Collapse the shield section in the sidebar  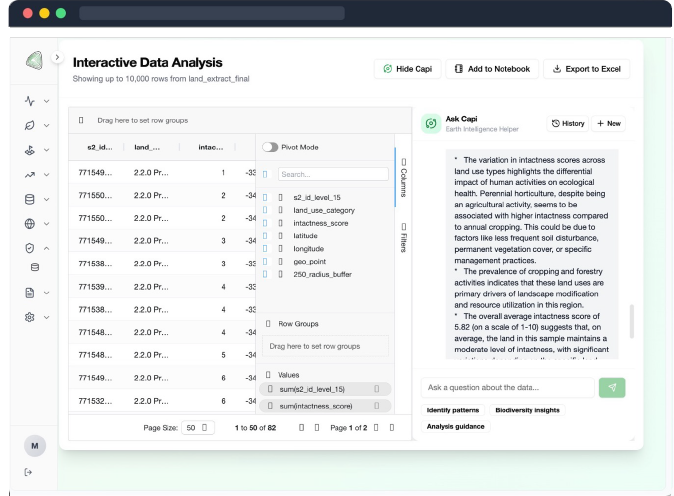(x=46, y=248)
